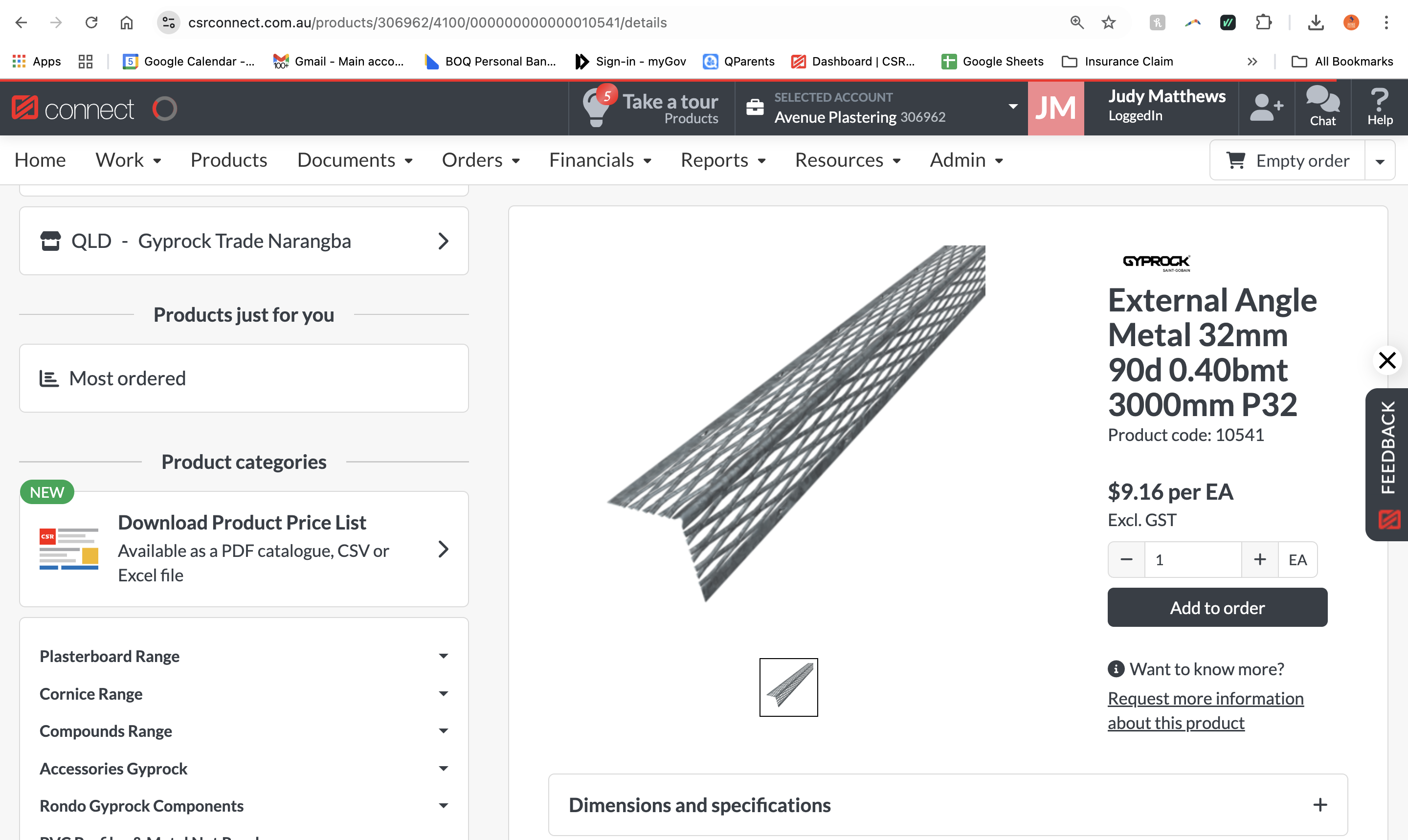Open the FEEDBACK side panel

(x=1387, y=464)
